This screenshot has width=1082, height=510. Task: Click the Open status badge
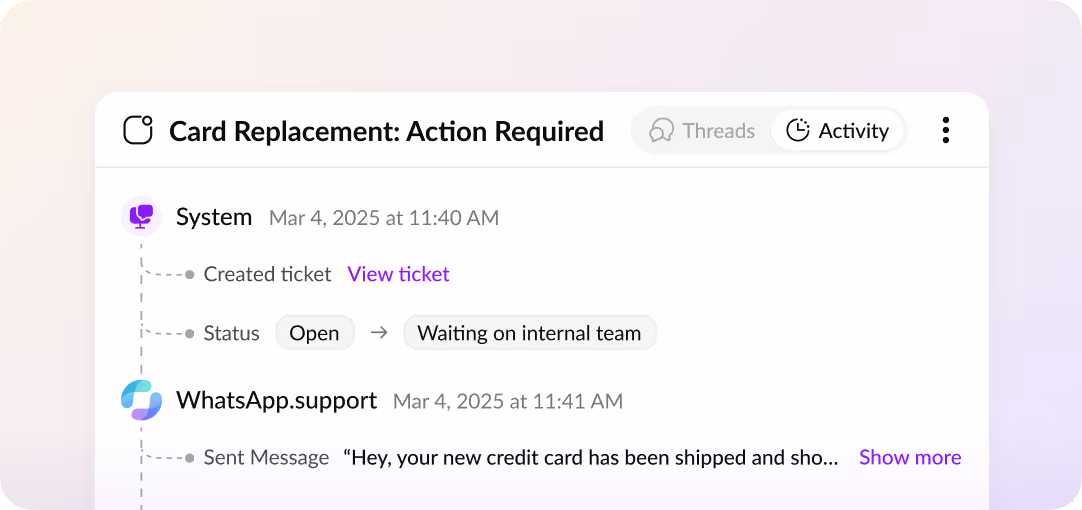point(314,333)
